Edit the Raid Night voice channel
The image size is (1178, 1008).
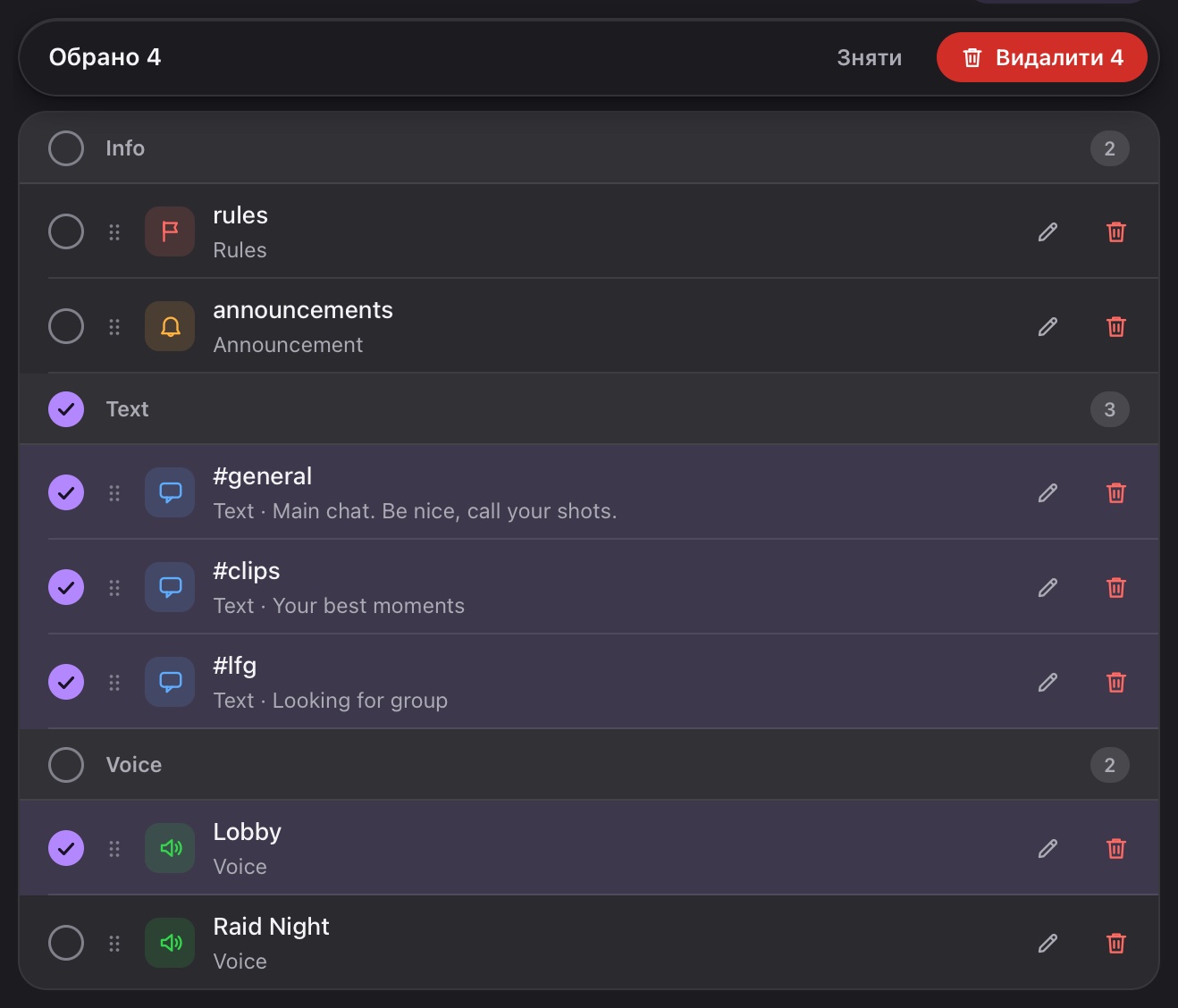1048,944
